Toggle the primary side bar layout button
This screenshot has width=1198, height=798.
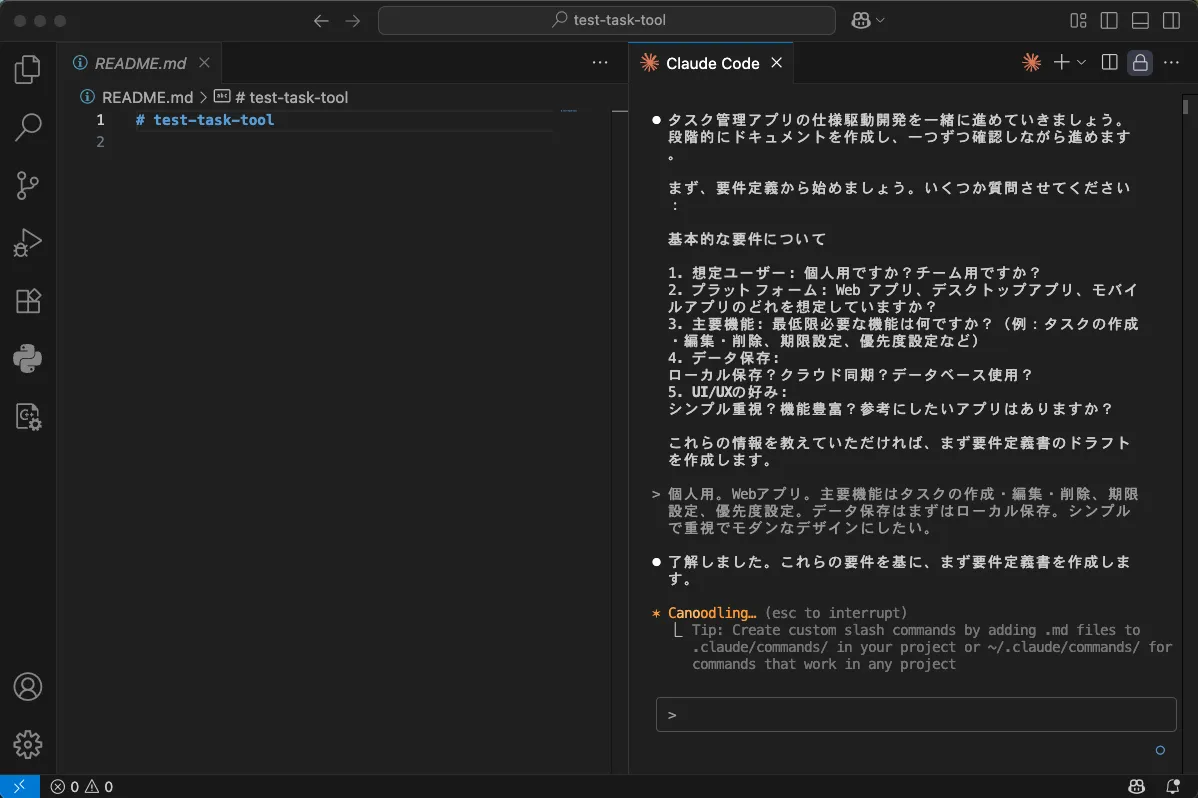coord(1108,21)
